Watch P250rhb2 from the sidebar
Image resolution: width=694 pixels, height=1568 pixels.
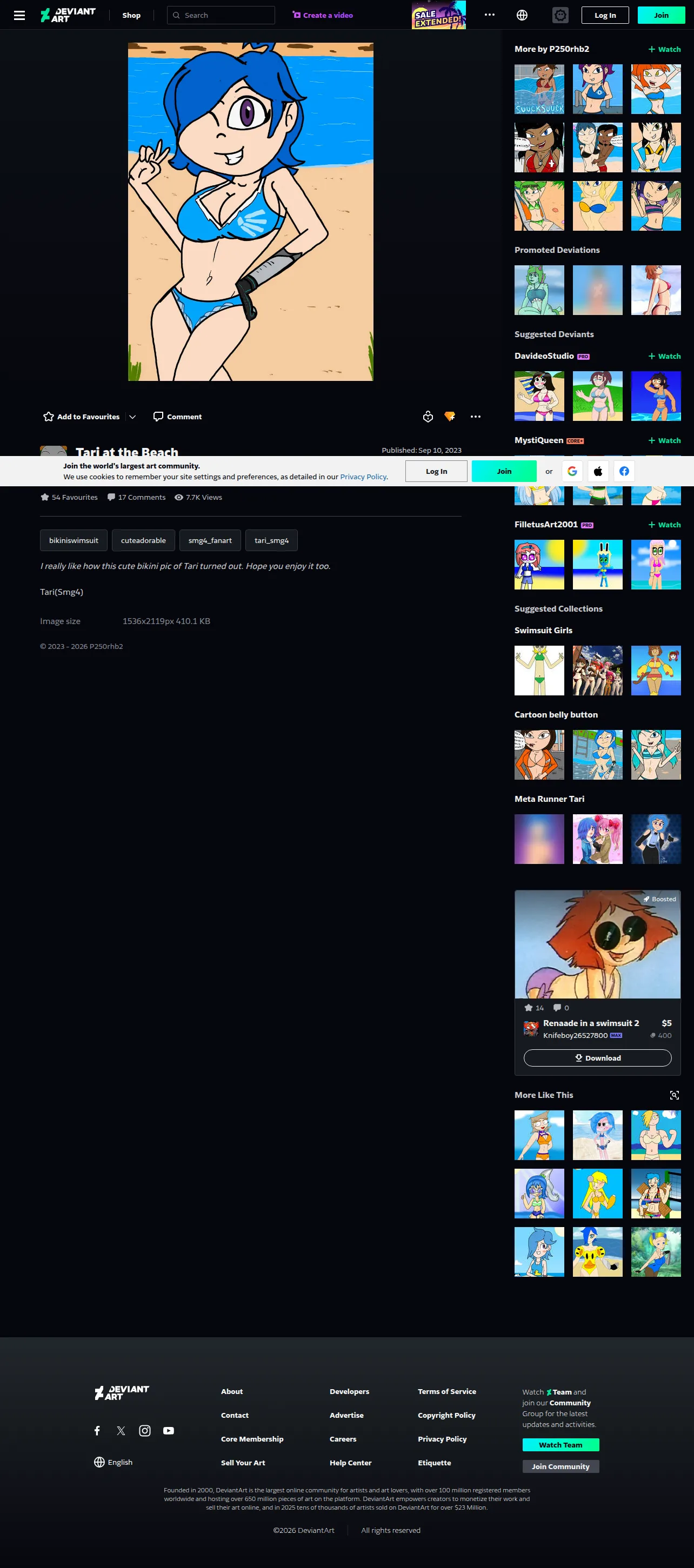tap(665, 49)
